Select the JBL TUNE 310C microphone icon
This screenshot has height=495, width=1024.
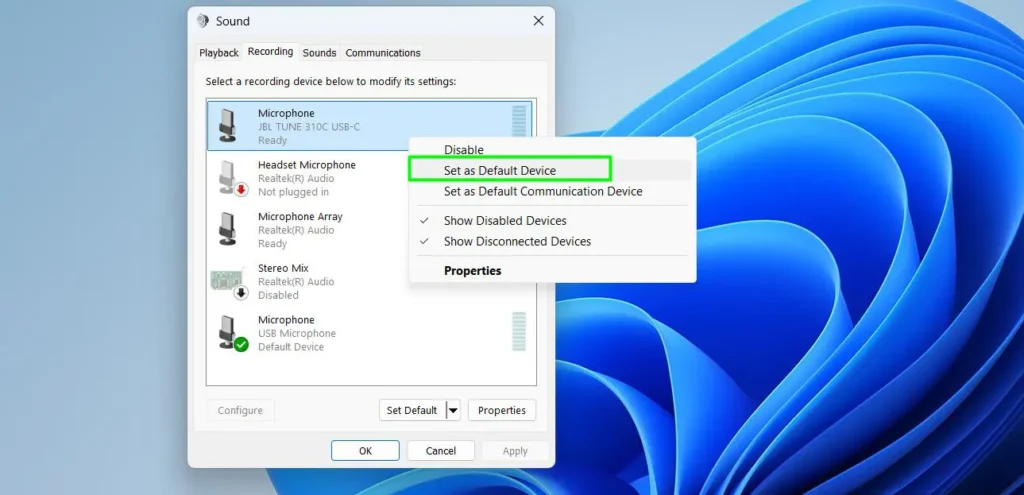(x=227, y=125)
